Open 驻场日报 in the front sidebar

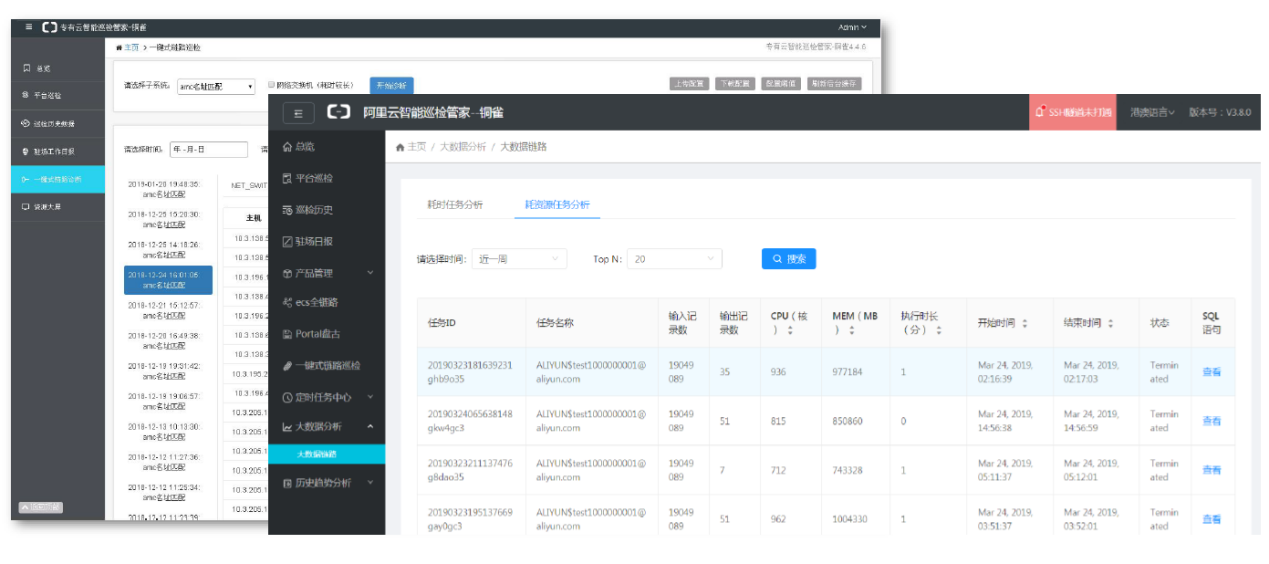(308, 241)
